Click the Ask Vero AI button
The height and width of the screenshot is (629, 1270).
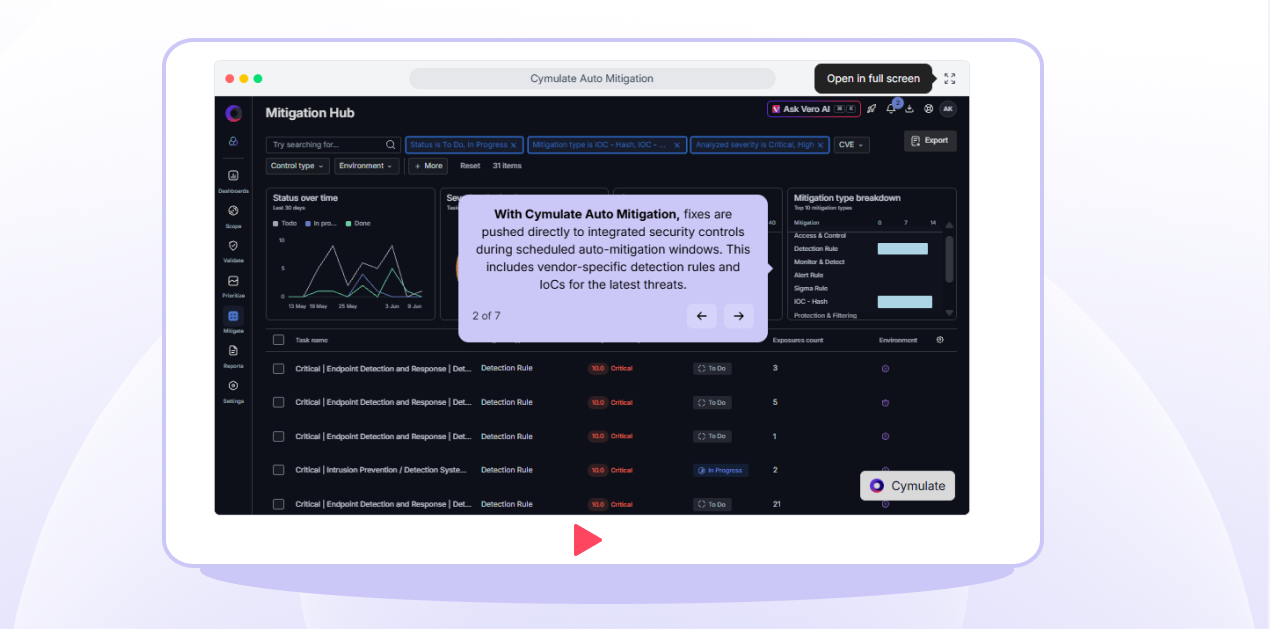(x=812, y=109)
